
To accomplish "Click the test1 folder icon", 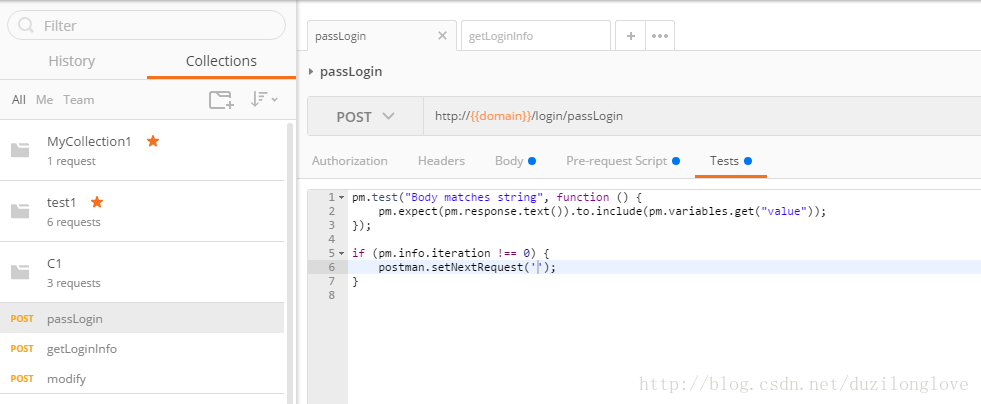I will point(20,211).
